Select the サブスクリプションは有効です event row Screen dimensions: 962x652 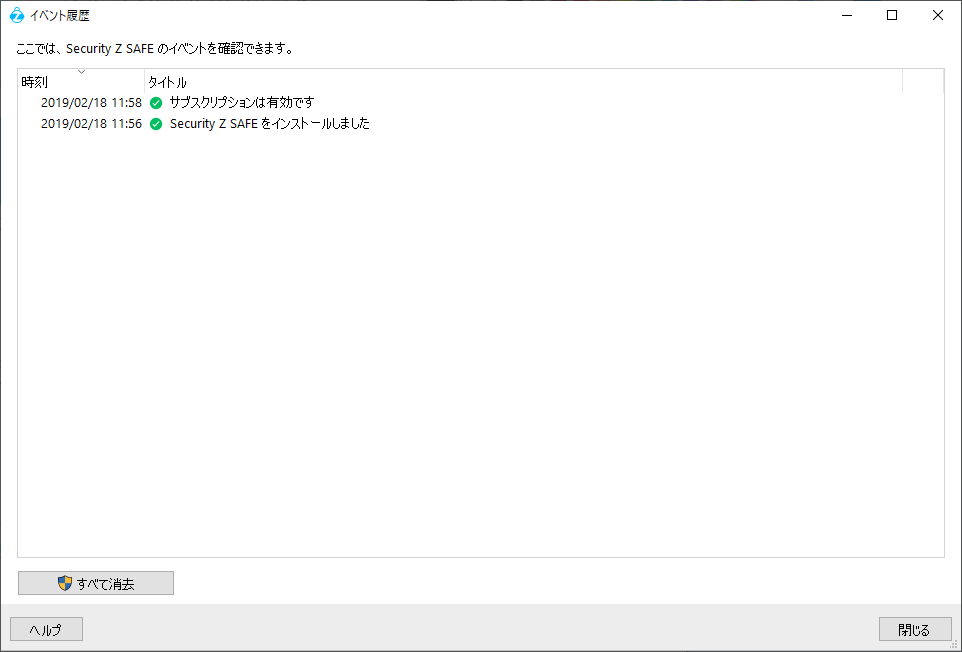coord(242,102)
